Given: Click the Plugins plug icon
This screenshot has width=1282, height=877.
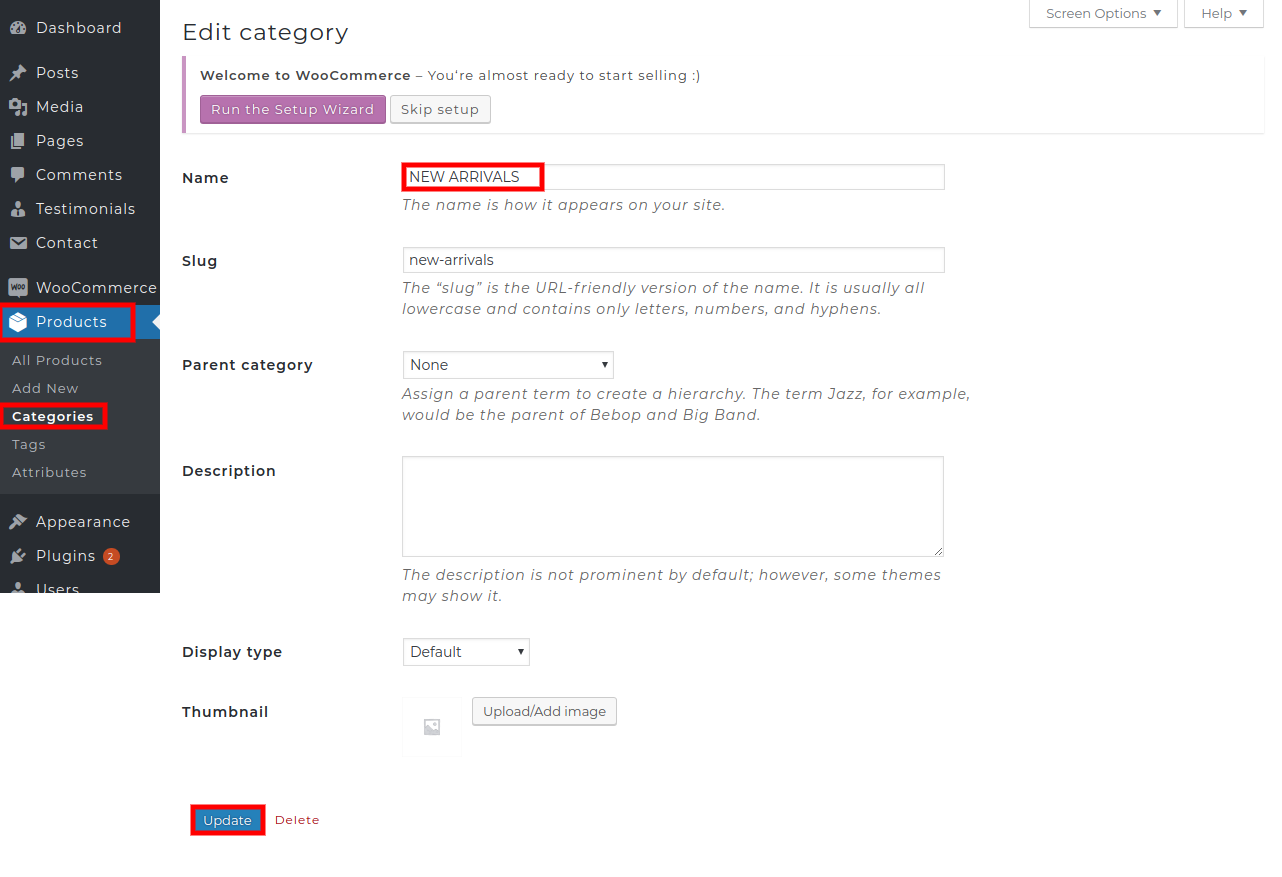Looking at the screenshot, I should point(18,556).
